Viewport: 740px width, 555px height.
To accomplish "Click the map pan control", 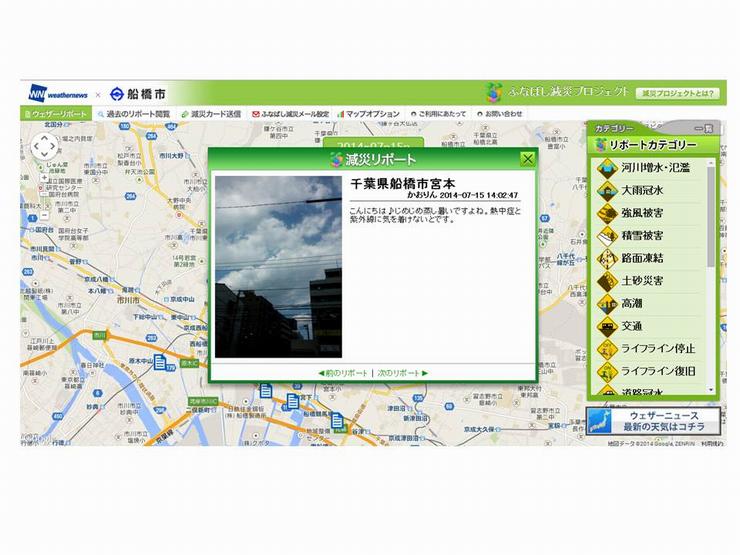I will click(x=44, y=146).
